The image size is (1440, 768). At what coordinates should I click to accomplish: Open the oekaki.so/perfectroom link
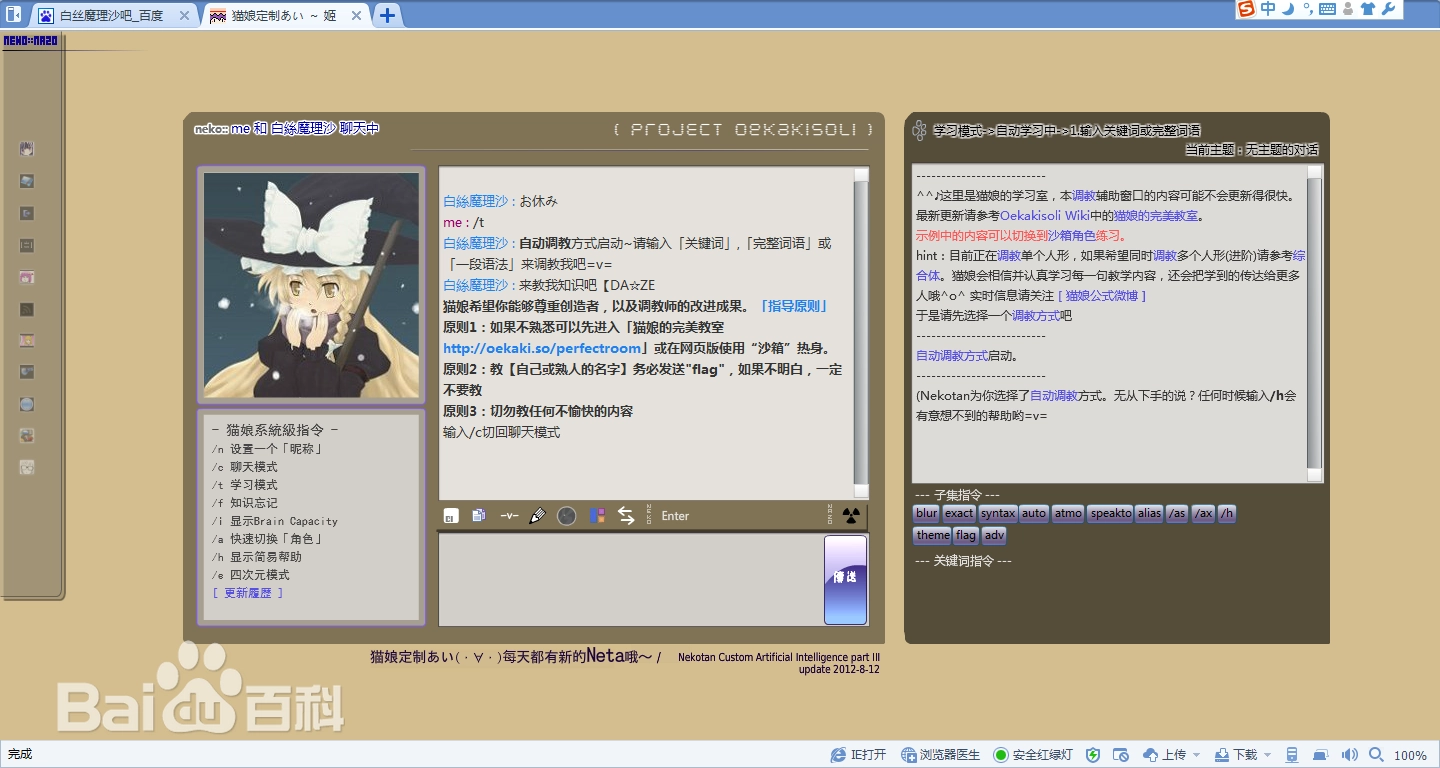542,348
